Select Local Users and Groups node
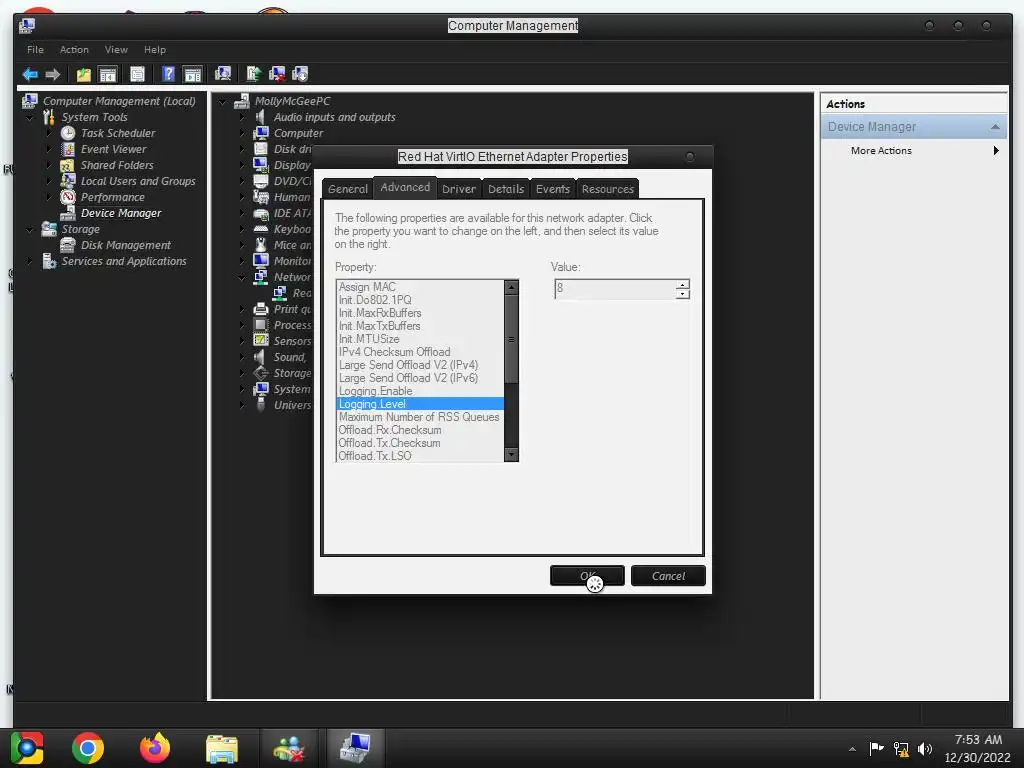The image size is (1024, 768). [138, 181]
